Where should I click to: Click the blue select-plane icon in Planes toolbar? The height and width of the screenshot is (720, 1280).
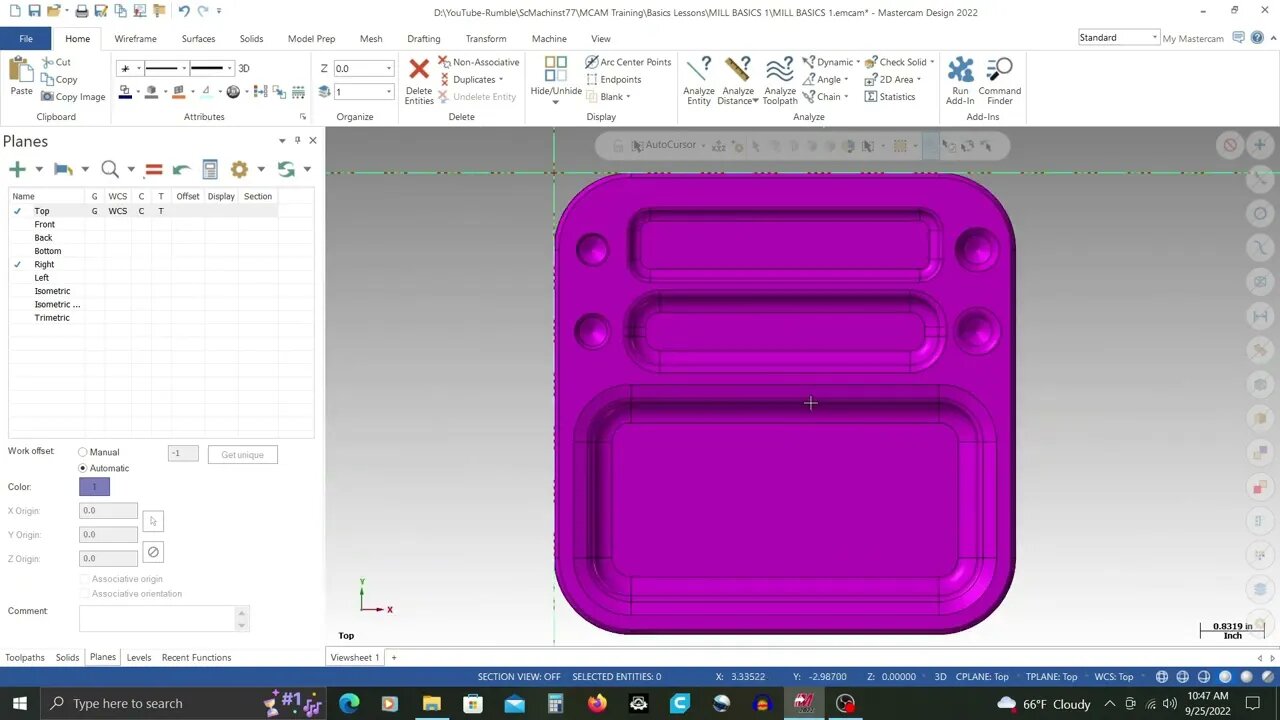[x=63, y=170]
